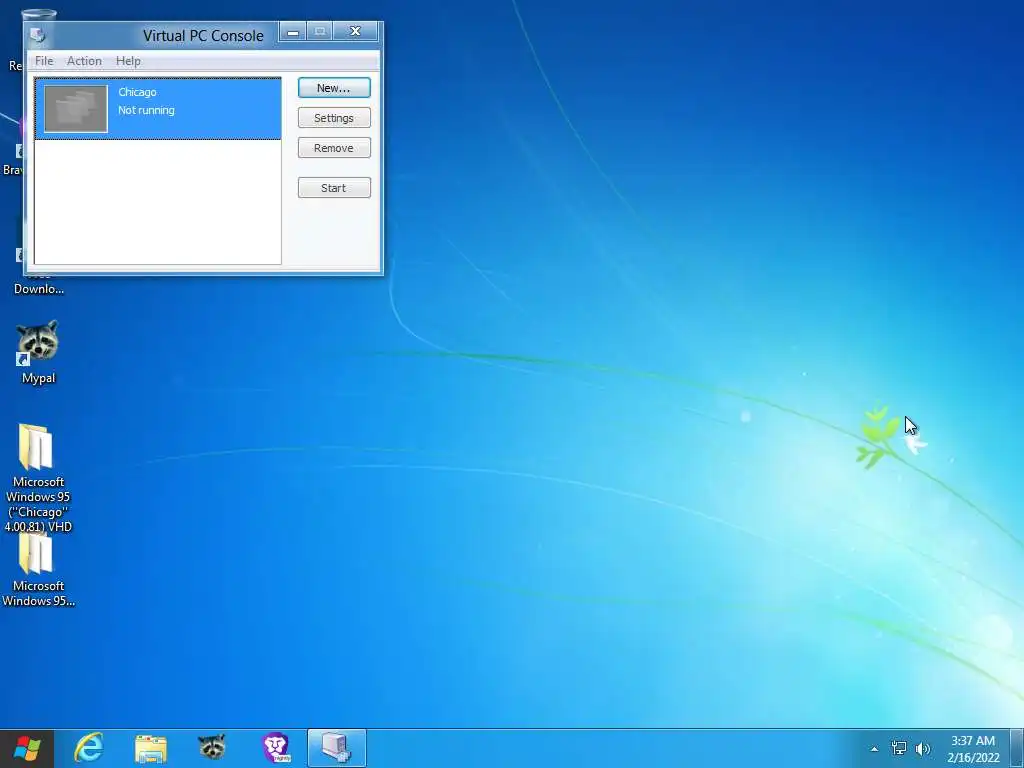The width and height of the screenshot is (1024, 768).
Task: Open the volume control tray icon
Action: click(923, 748)
